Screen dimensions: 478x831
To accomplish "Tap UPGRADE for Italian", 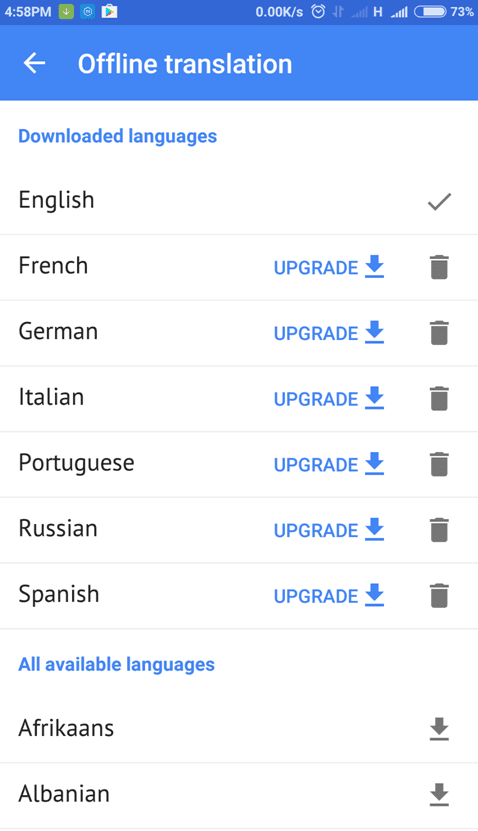I will tap(329, 399).
